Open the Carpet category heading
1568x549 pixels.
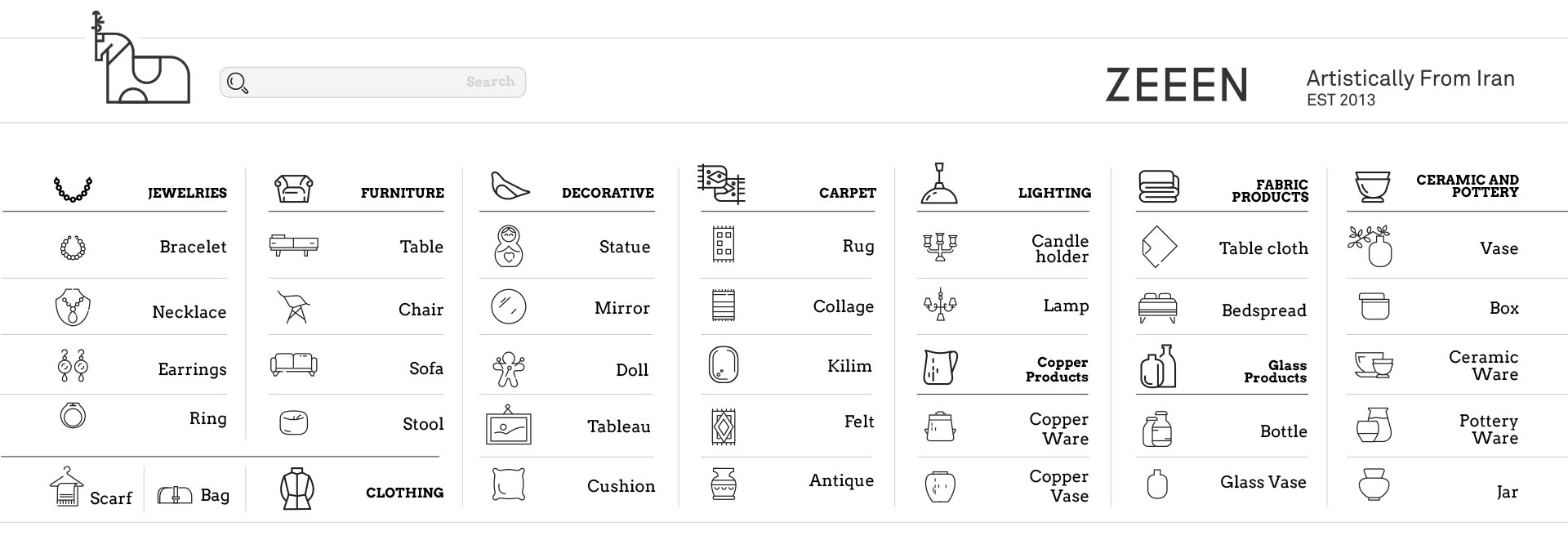pyautogui.click(x=847, y=193)
